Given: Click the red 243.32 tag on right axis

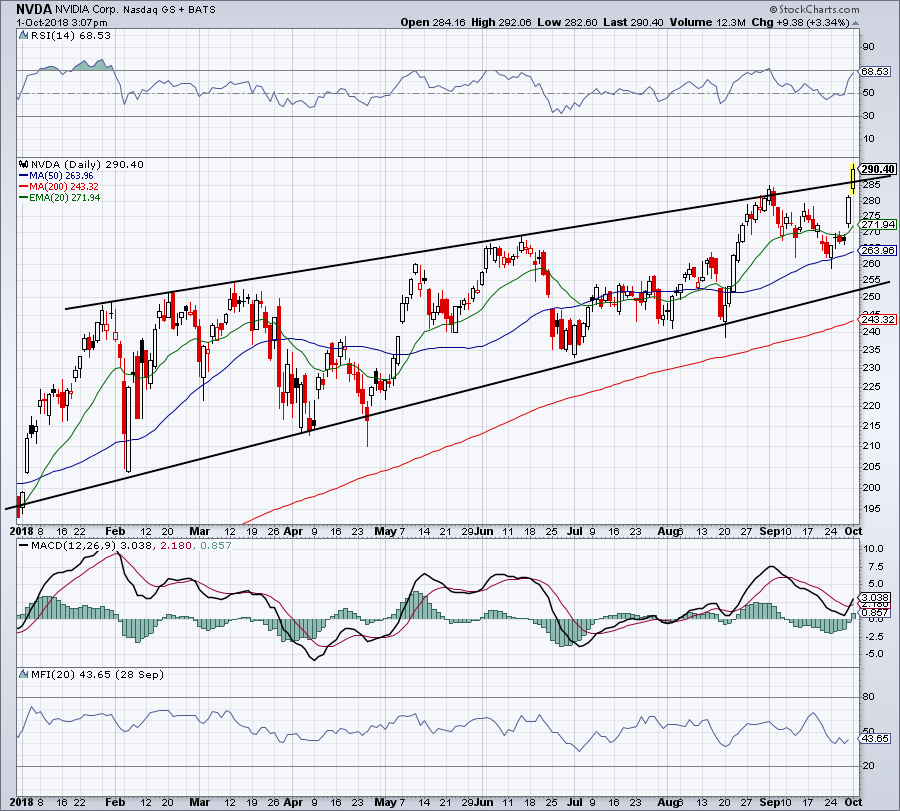Looking at the screenshot, I should tap(878, 319).
